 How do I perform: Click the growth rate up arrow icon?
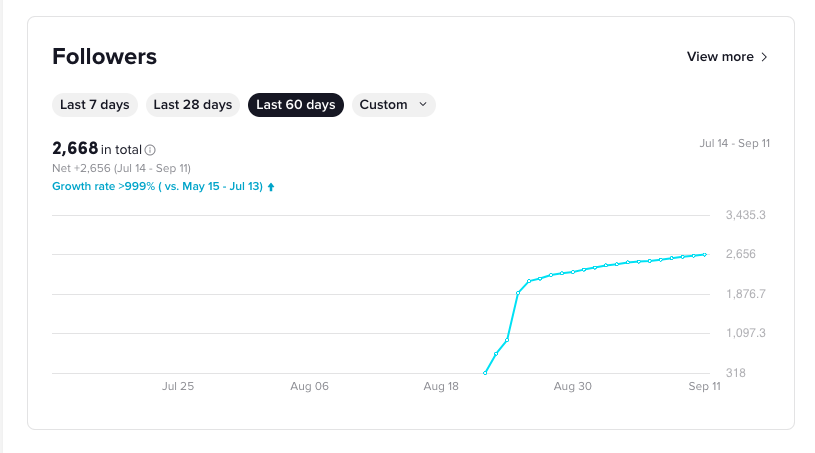pos(271,187)
